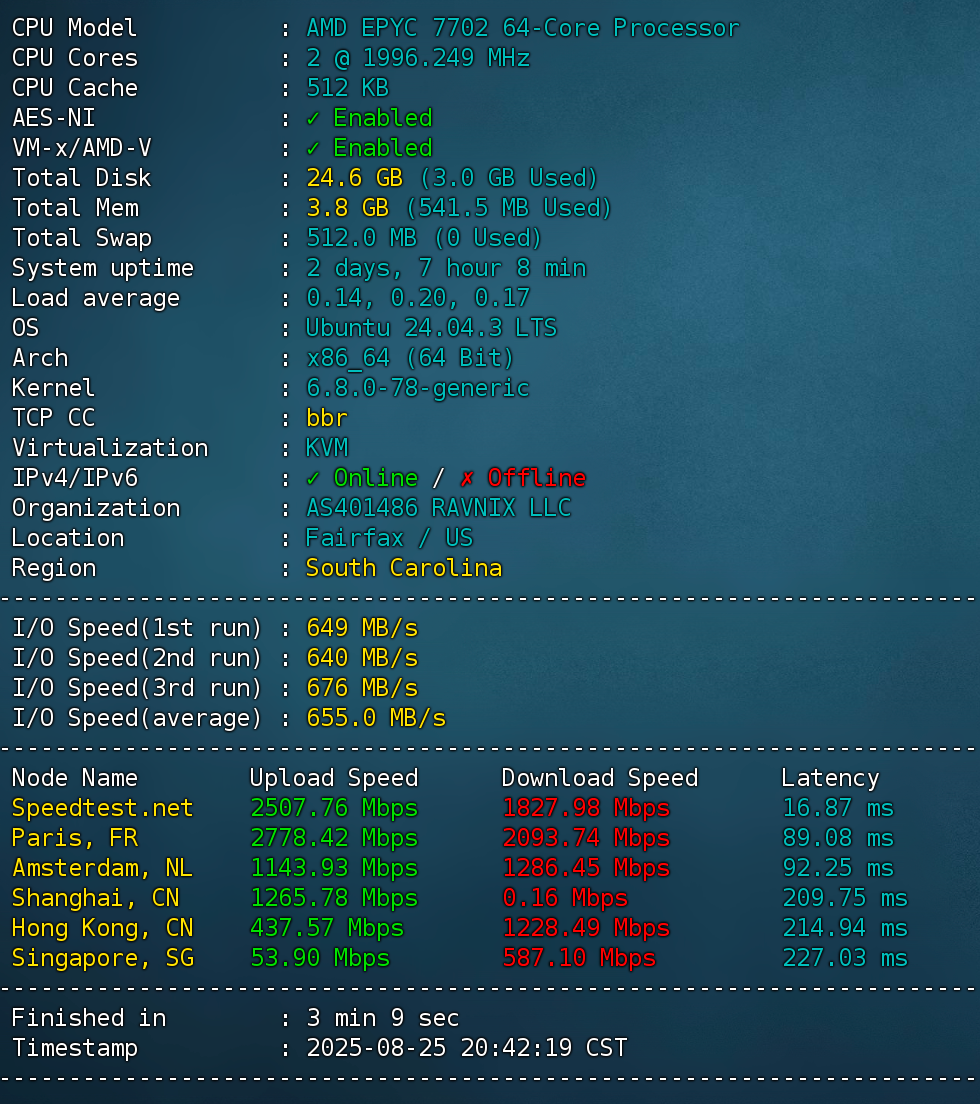Click the Amsterdam latency "92.25 ms"
This screenshot has height=1104, width=980.
pos(838,869)
